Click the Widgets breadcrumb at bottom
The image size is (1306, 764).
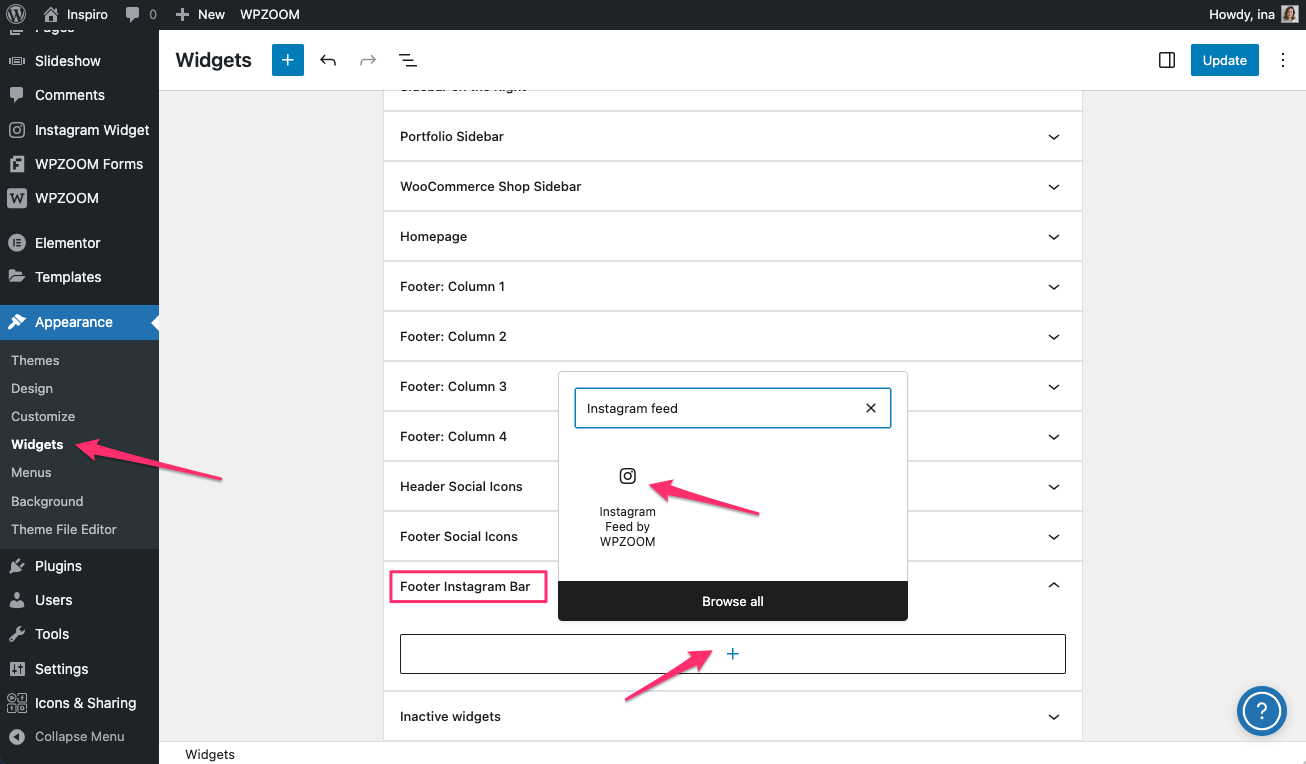click(210, 754)
